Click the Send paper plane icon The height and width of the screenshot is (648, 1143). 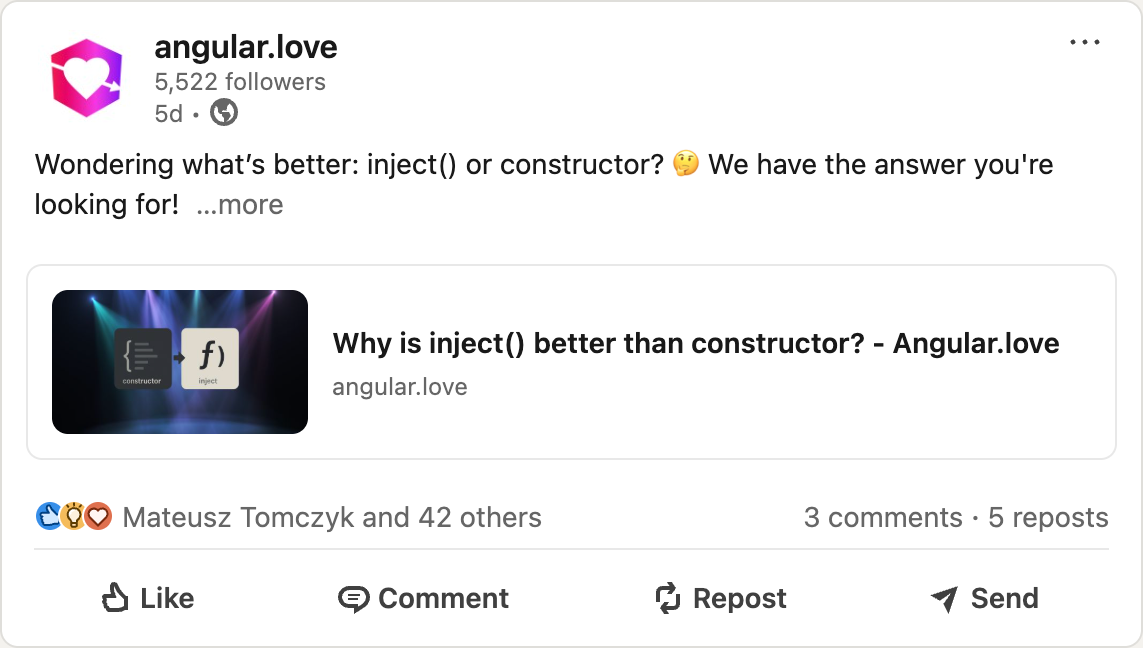click(x=945, y=599)
